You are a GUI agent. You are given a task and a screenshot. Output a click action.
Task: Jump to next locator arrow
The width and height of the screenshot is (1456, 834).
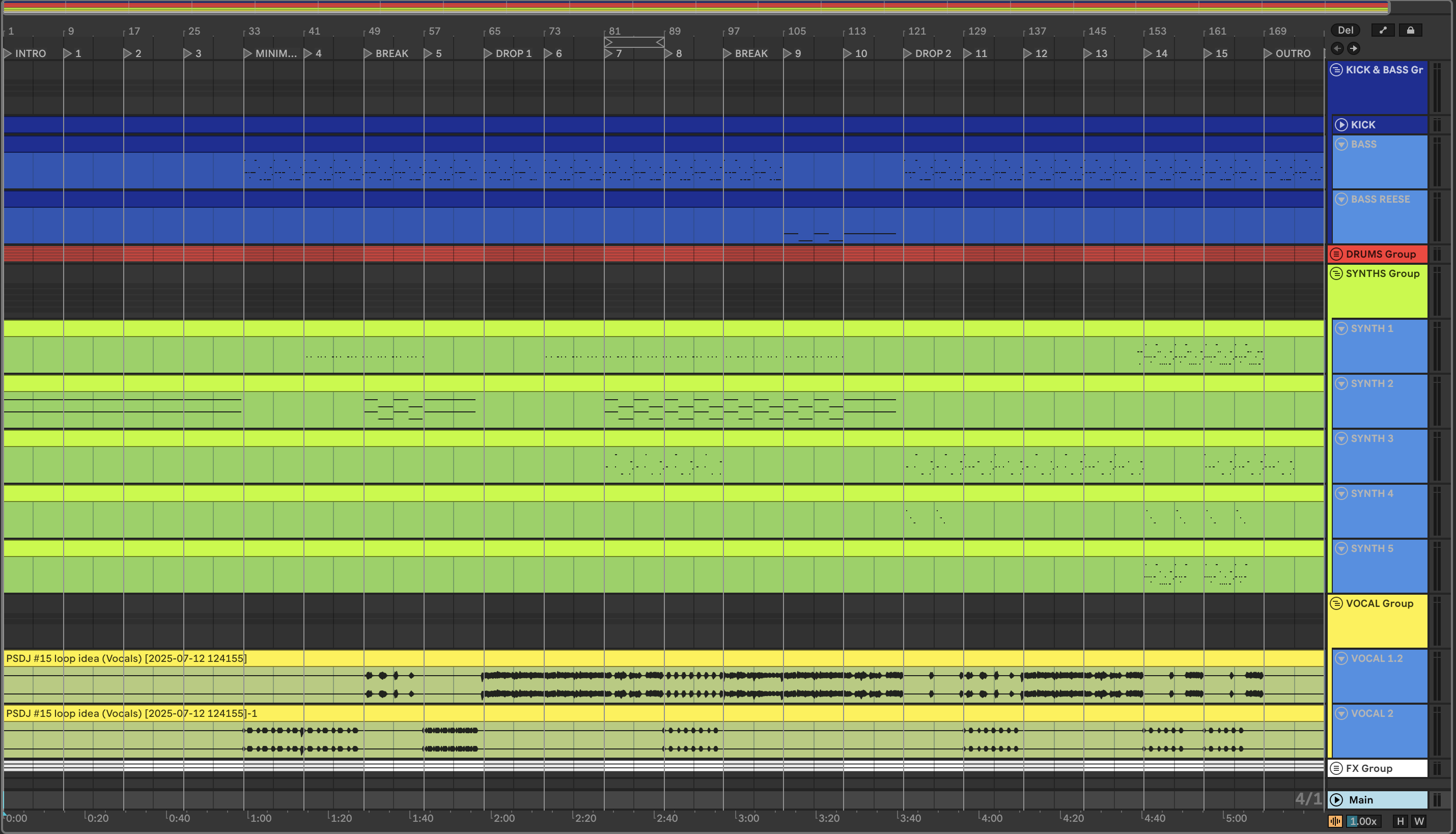(1353, 48)
